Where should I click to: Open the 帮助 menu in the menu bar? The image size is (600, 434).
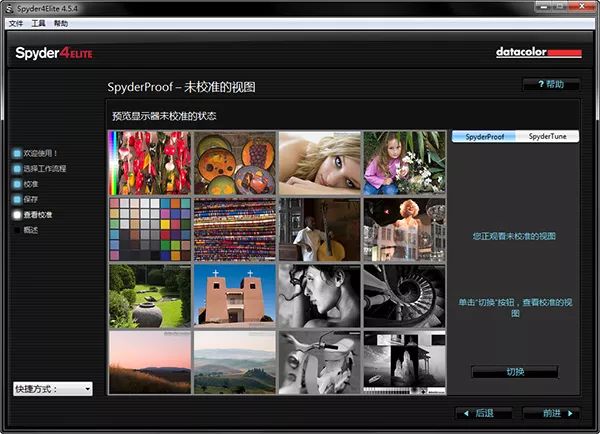coord(62,22)
